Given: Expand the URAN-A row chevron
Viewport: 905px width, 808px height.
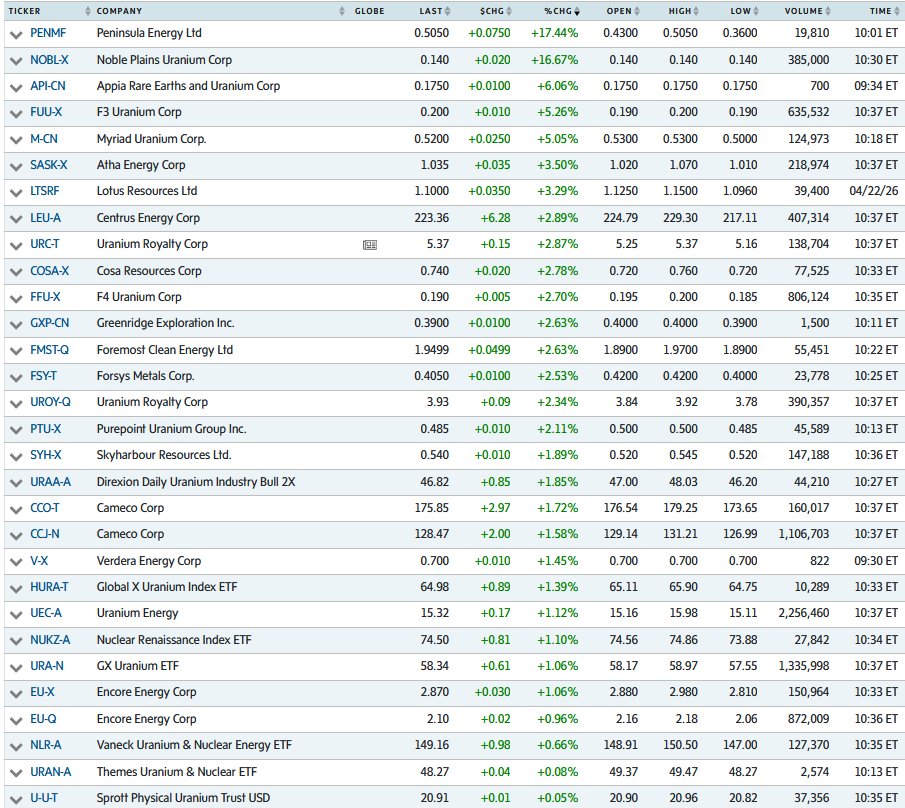Looking at the screenshot, I should (x=16, y=773).
